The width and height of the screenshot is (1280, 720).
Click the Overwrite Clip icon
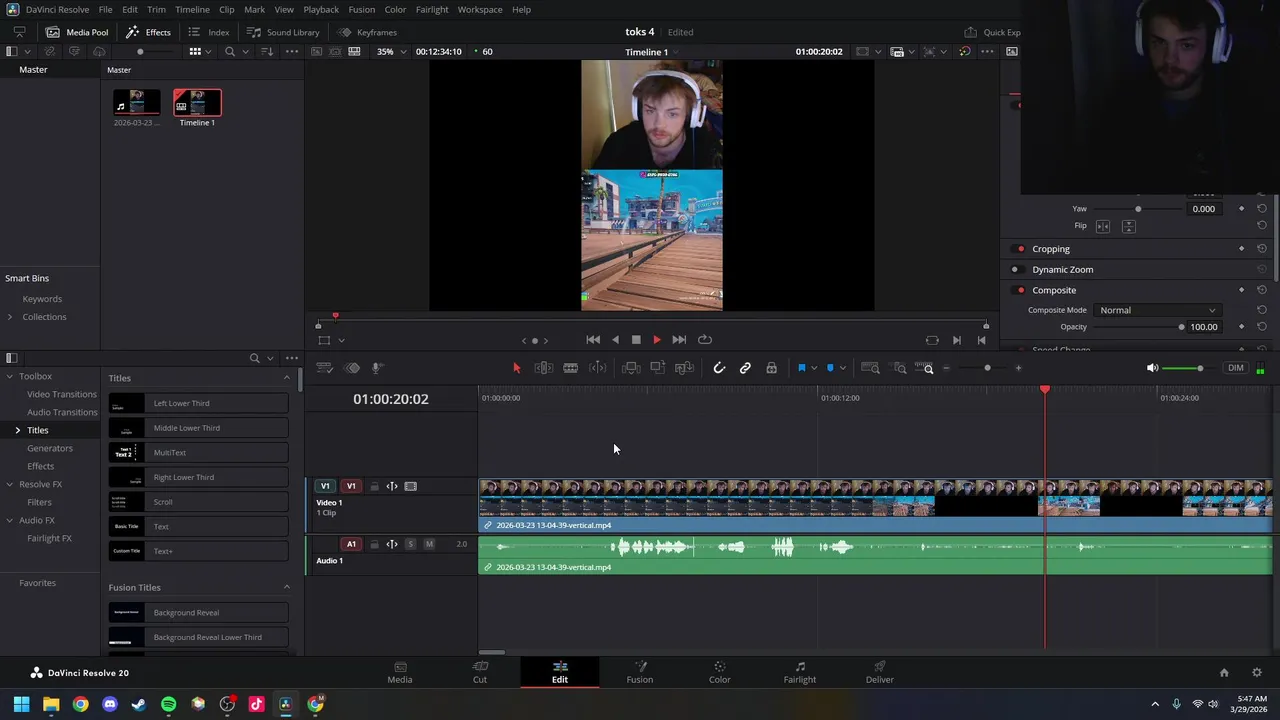coord(657,368)
